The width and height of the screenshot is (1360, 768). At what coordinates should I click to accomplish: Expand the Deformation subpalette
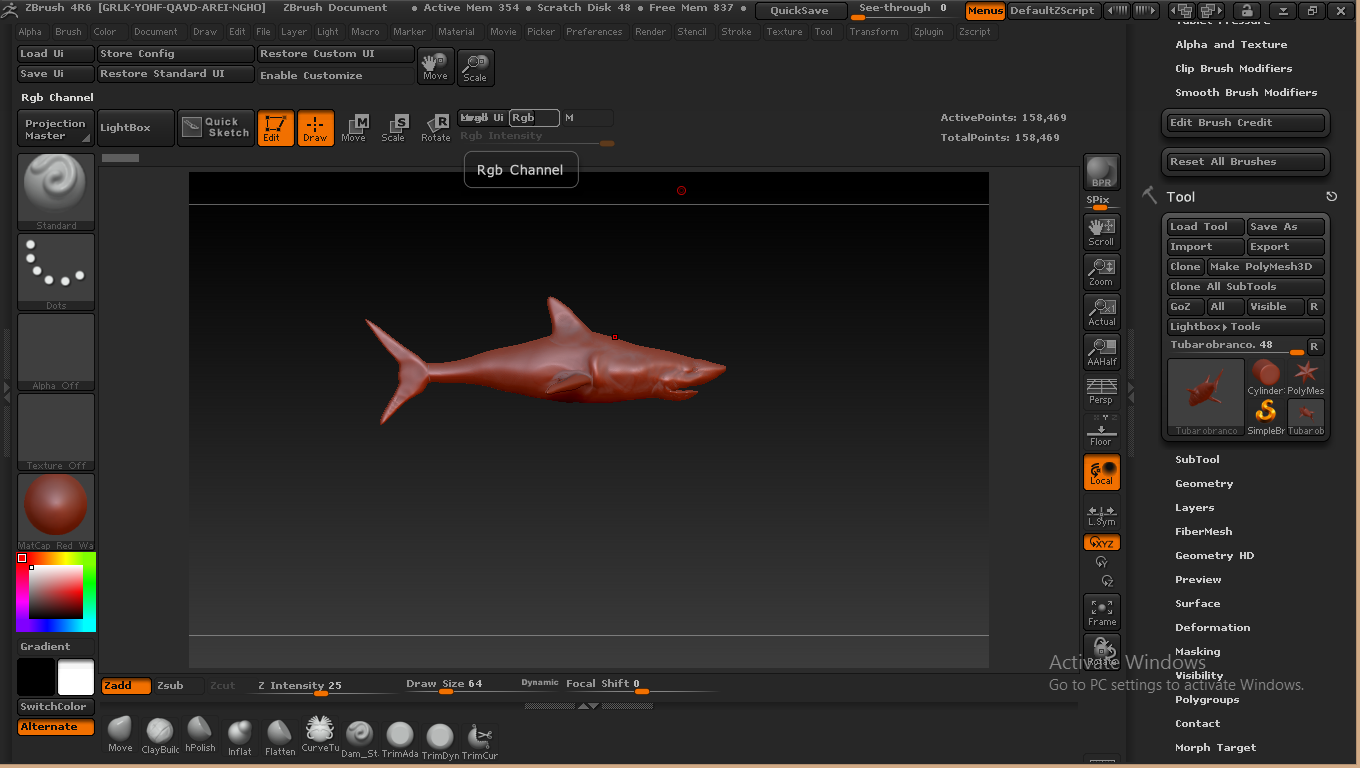click(1212, 628)
